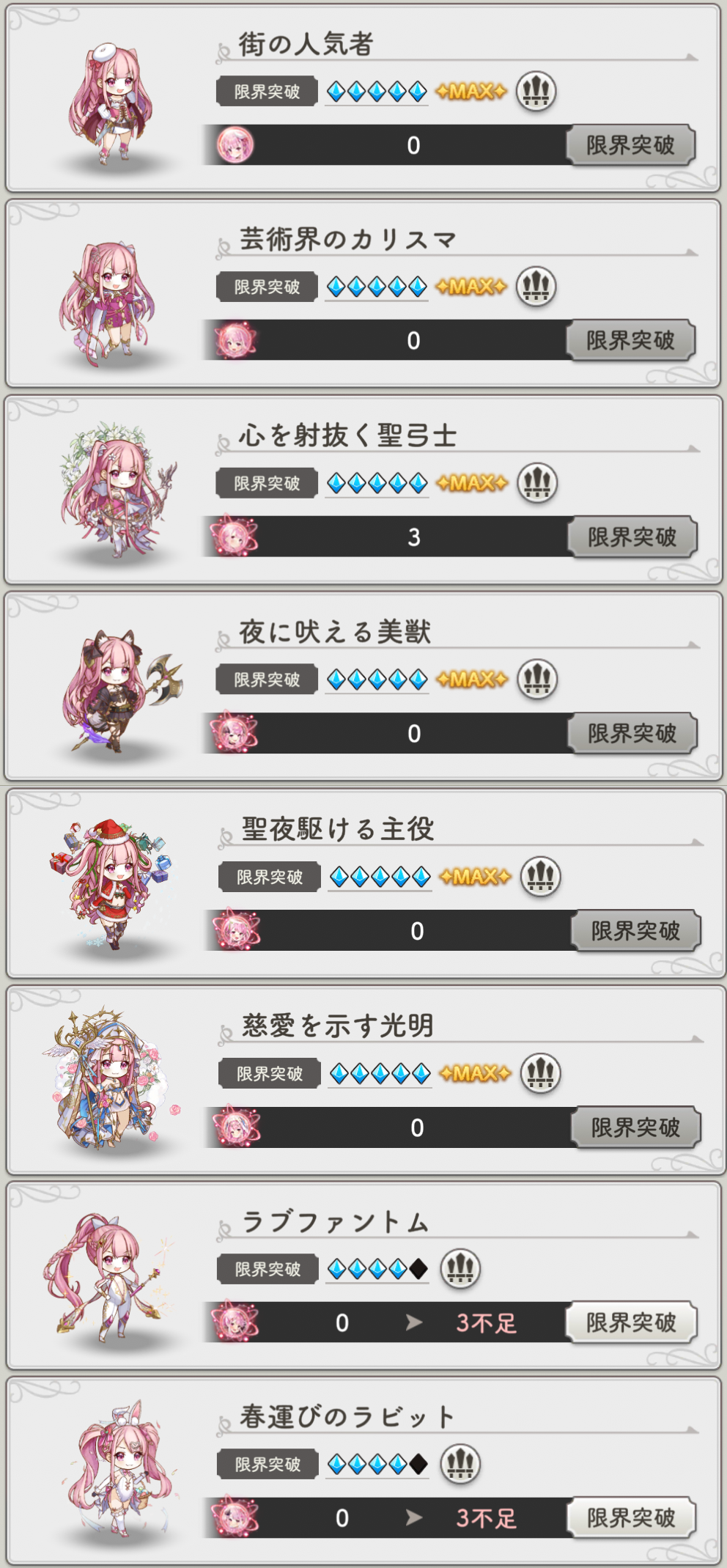Screen dimensions: 727x1568
Task: Tap 限界突破 button for 春運びのラビット
Action: pos(630,1517)
